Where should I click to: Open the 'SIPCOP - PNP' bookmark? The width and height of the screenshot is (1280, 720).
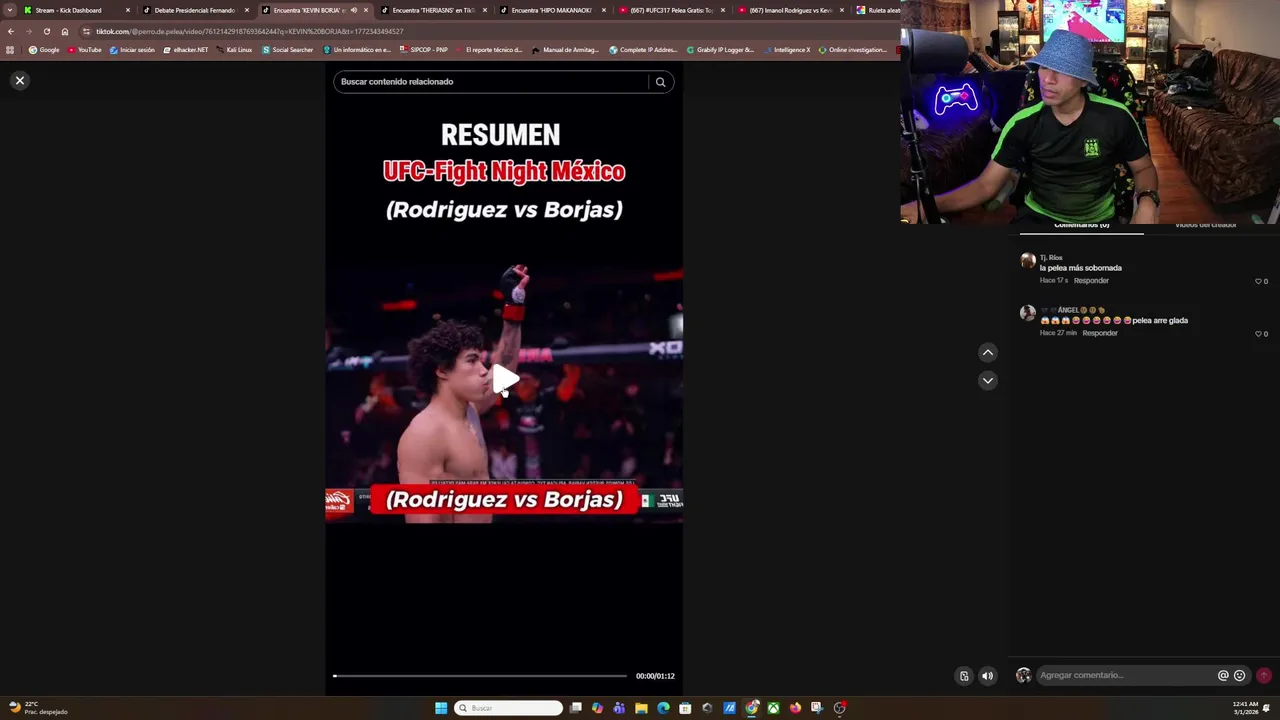pyautogui.click(x=424, y=50)
